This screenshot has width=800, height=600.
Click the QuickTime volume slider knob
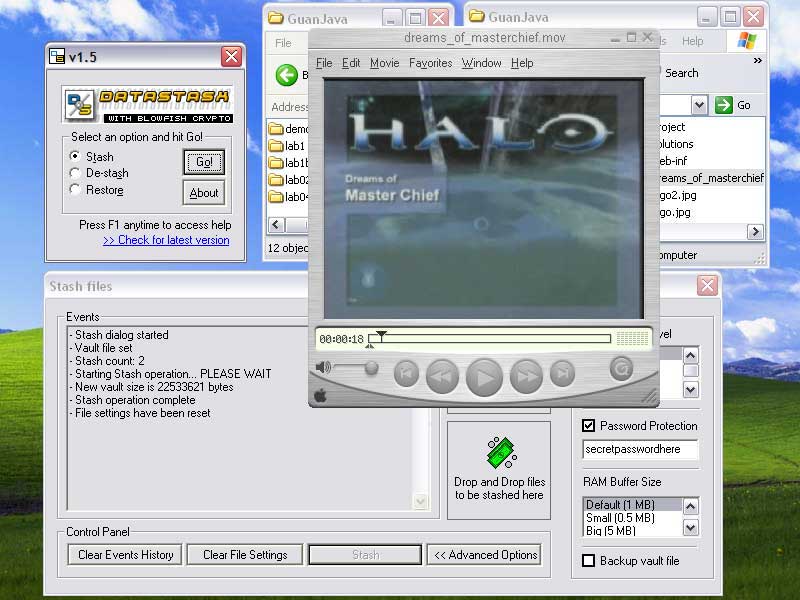[372, 368]
